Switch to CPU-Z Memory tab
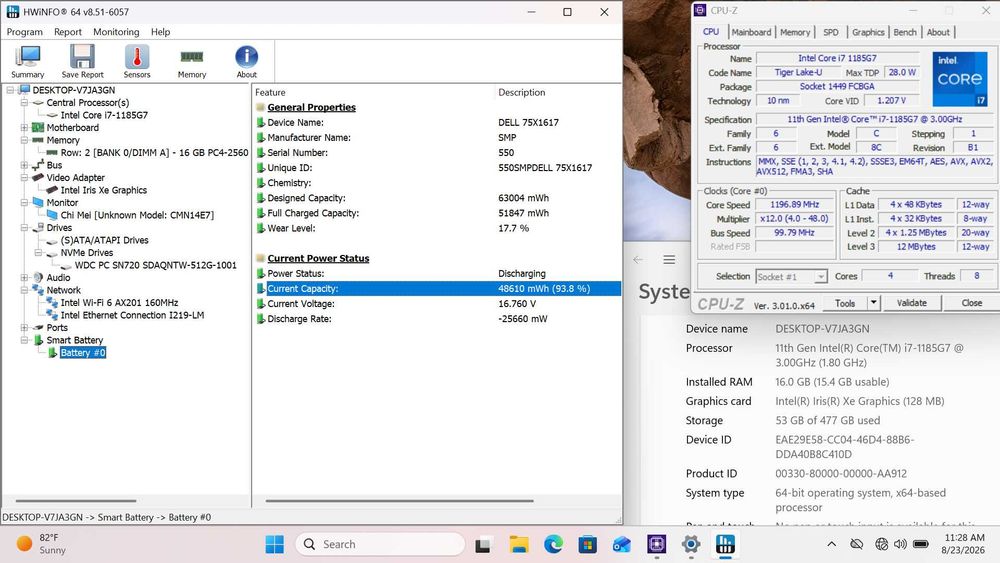 (795, 33)
